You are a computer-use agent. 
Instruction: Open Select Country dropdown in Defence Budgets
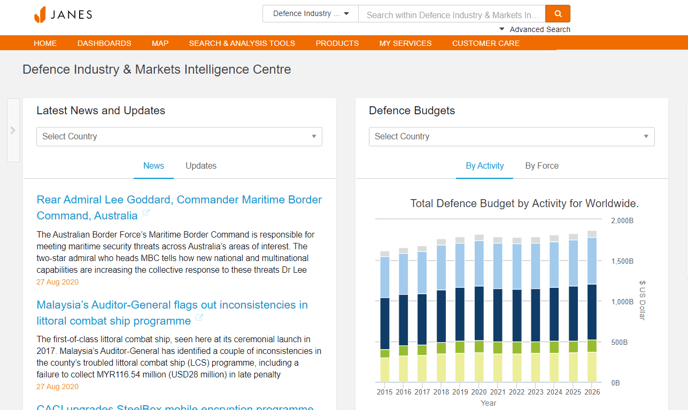pos(511,136)
